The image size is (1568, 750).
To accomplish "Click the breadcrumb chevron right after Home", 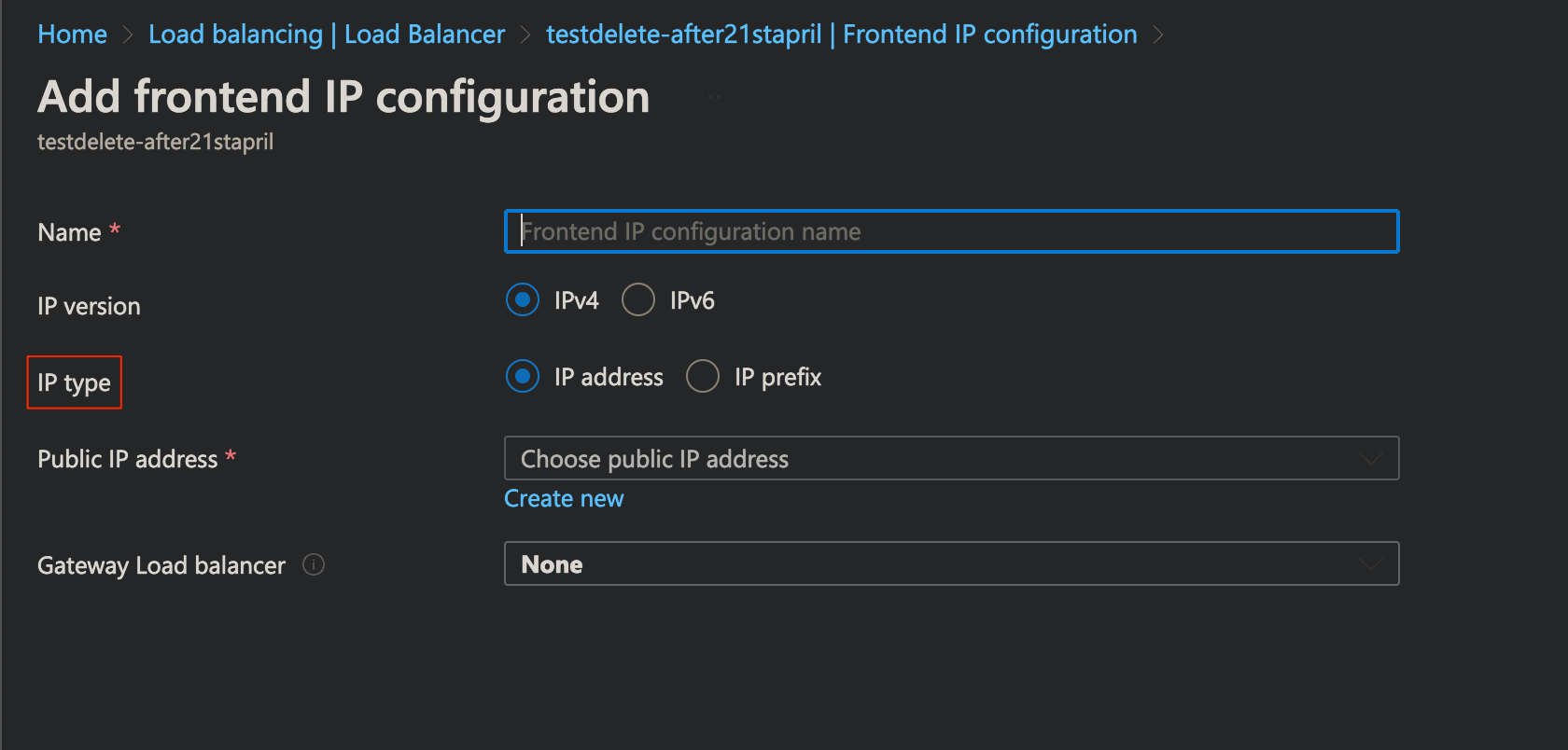I will tap(128, 35).
